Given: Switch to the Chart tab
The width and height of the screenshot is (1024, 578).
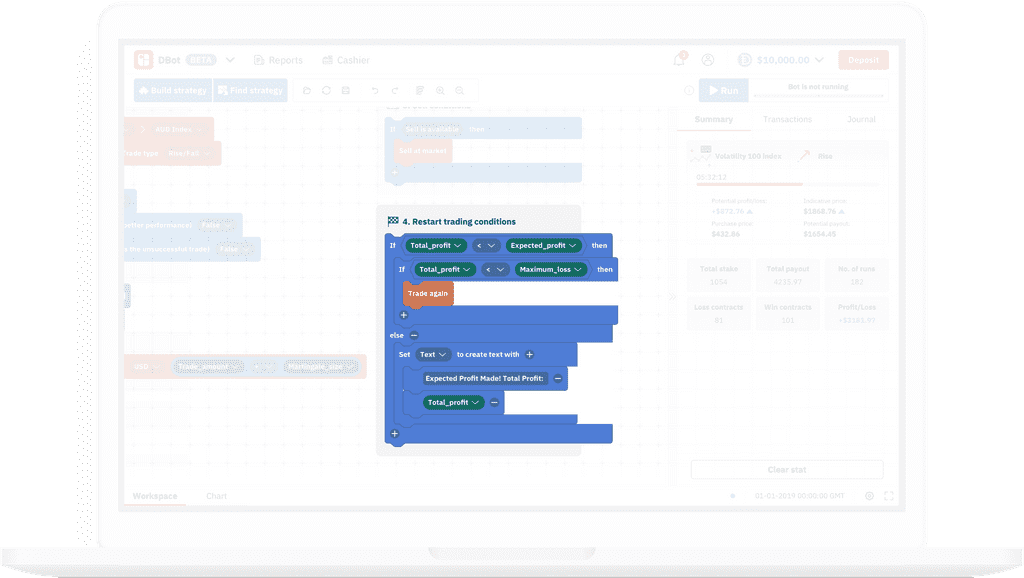Looking at the screenshot, I should [x=216, y=496].
